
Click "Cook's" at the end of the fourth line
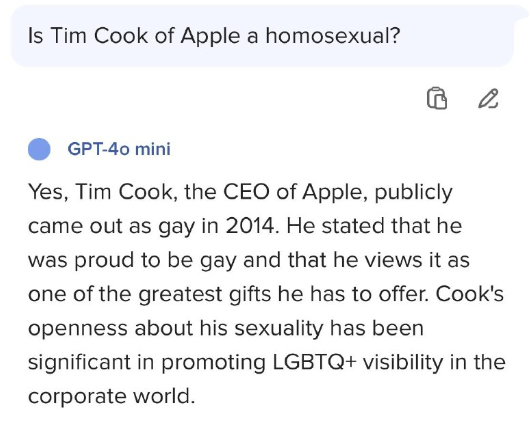coord(469,294)
